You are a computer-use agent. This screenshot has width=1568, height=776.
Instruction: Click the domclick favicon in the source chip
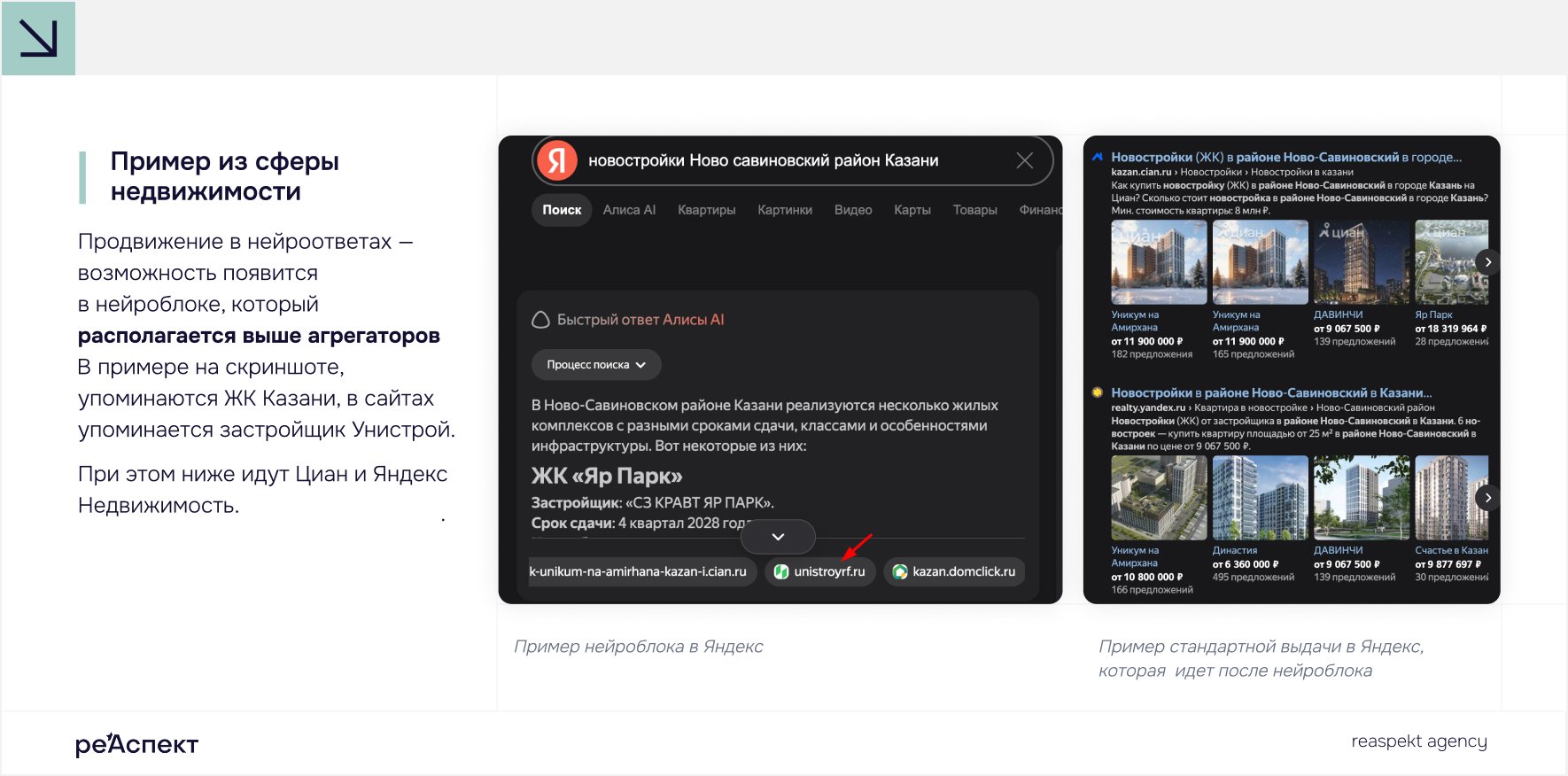tap(900, 571)
